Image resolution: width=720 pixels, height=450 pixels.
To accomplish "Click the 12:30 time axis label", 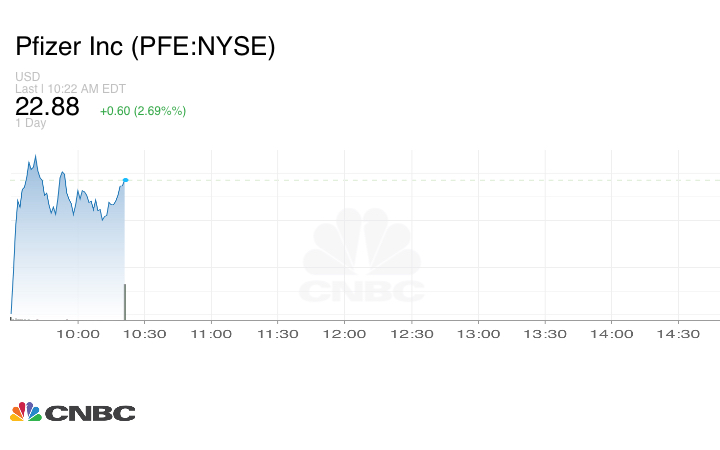I will click(x=411, y=335).
